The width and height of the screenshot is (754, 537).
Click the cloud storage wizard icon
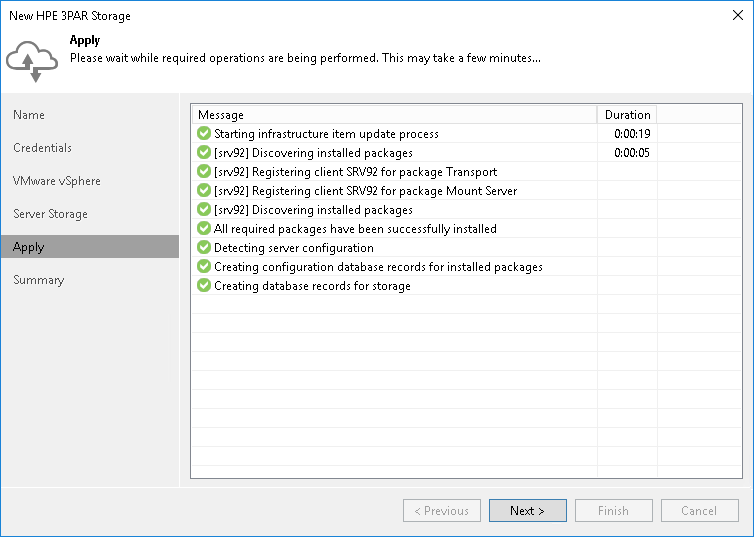tap(32, 60)
